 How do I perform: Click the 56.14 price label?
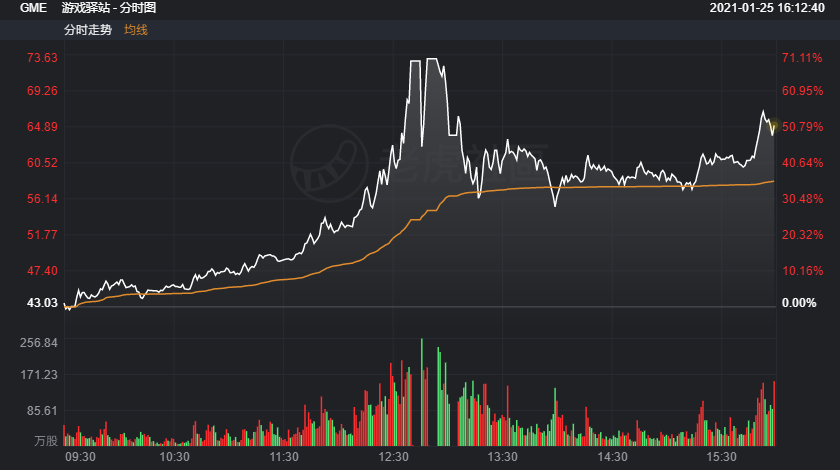42,199
